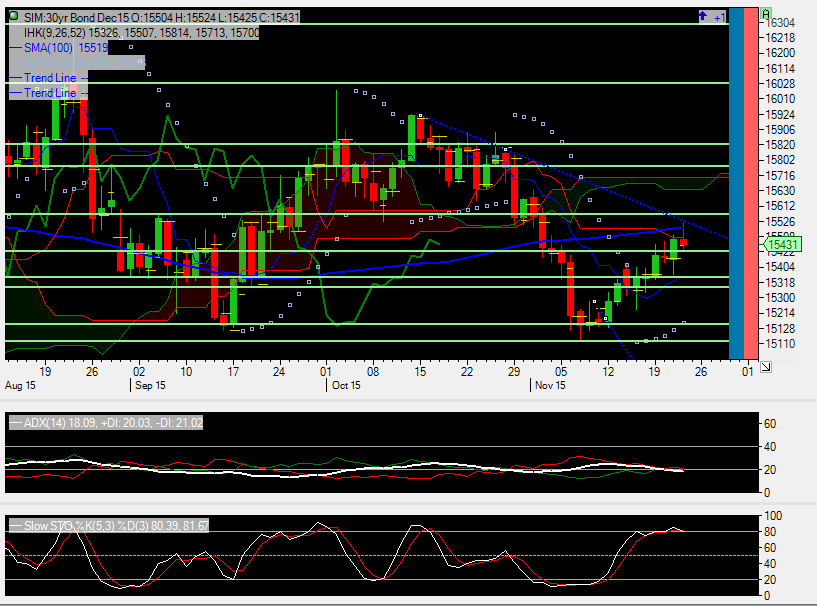The width and height of the screenshot is (817, 606).
Task: Click the diagonal arrow icon below price axis
Action: click(765, 367)
